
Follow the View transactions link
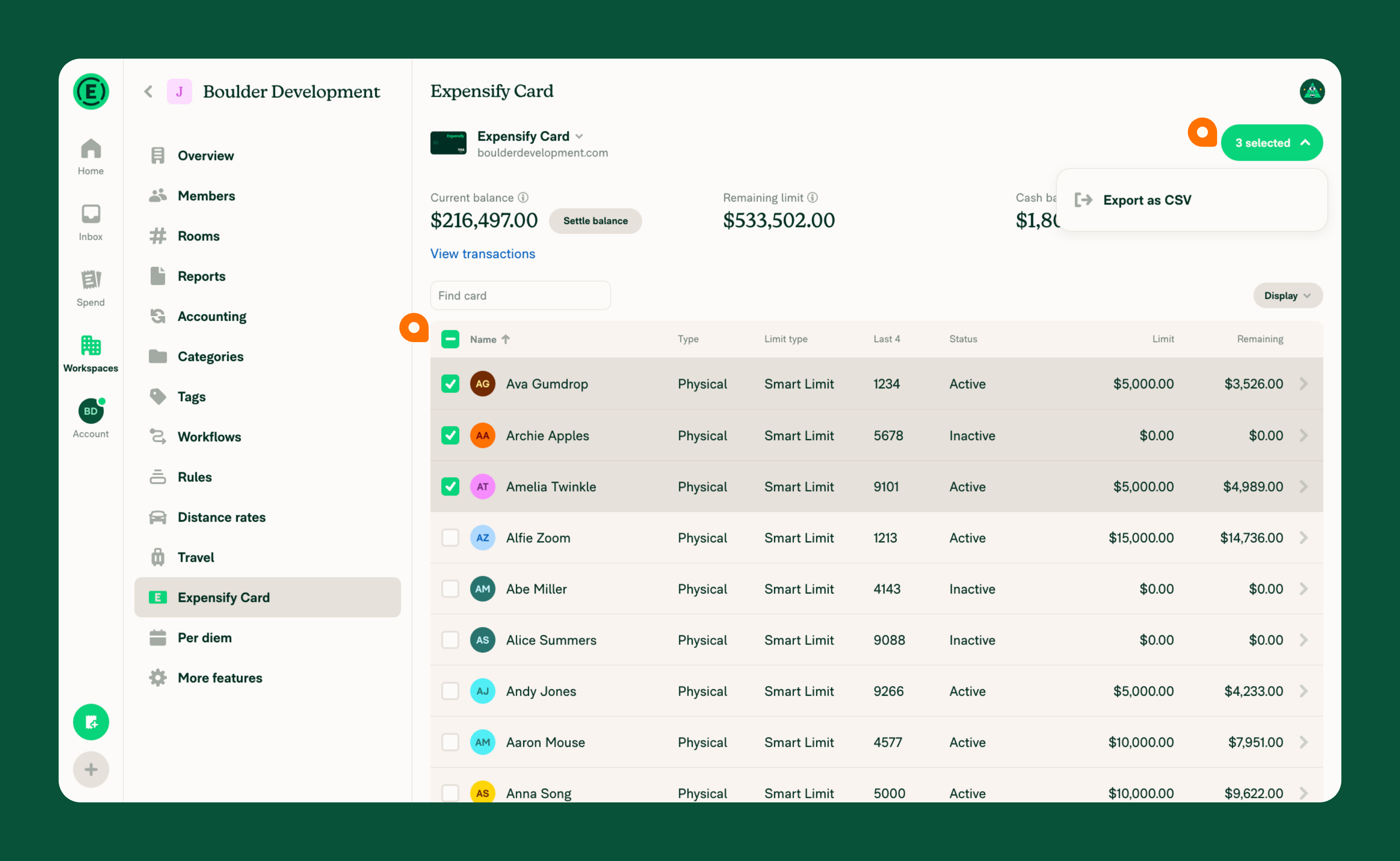[482, 253]
